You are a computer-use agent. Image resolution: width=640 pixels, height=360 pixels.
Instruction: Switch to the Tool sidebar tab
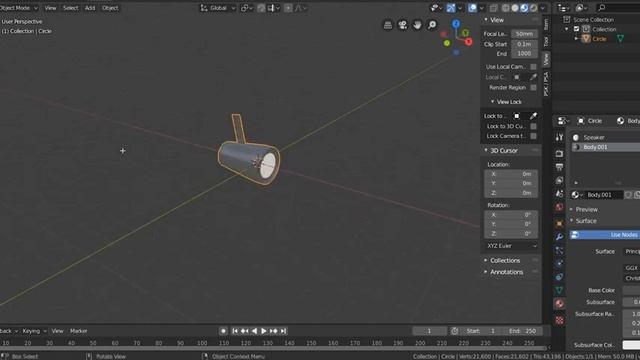pos(546,41)
